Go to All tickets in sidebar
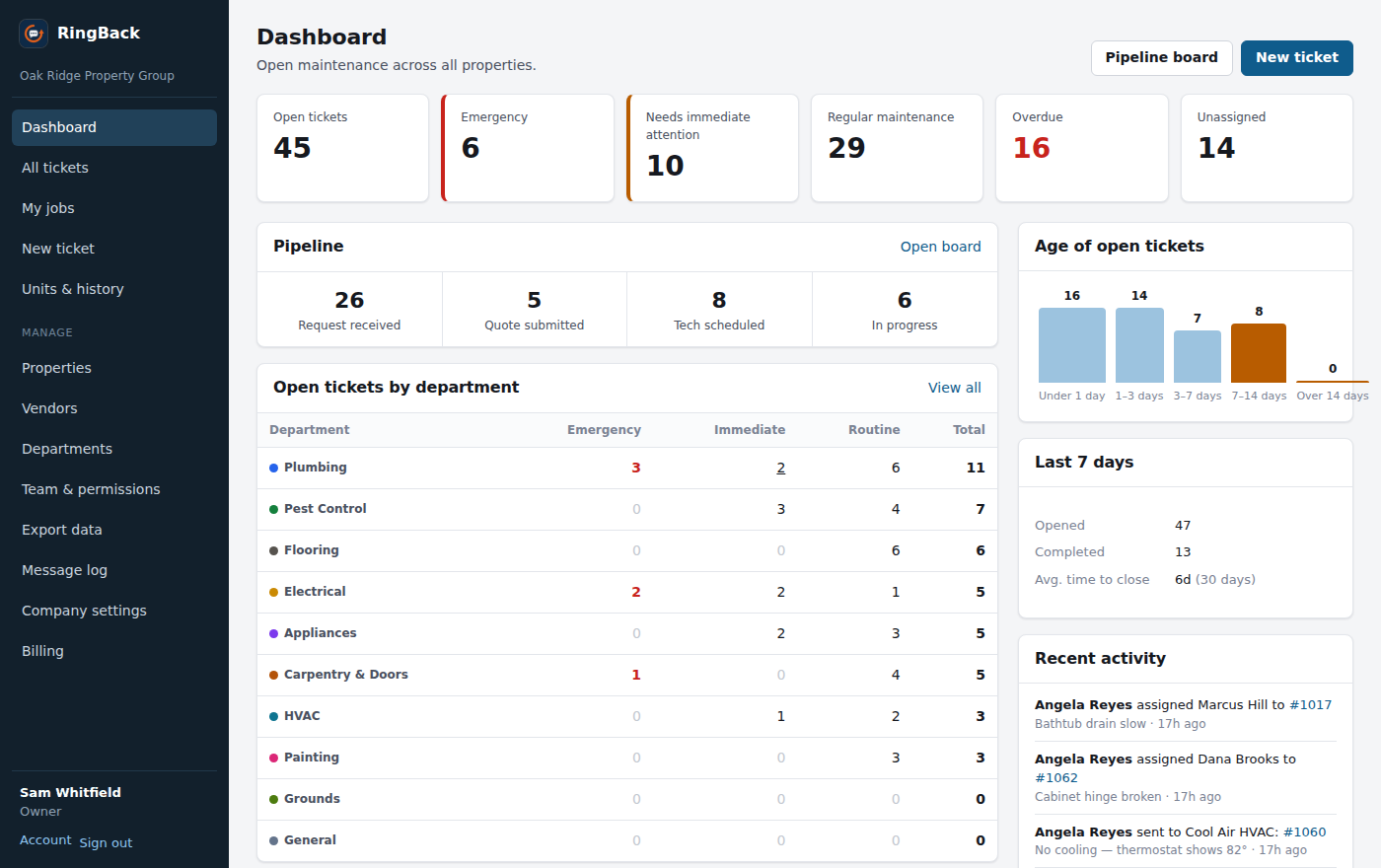Viewport: 1381px width, 868px height. point(114,168)
